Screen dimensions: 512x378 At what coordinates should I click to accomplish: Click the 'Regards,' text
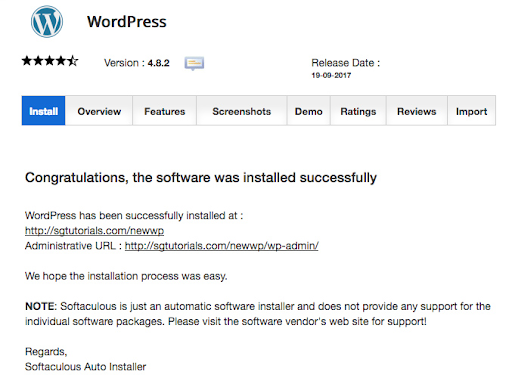[x=46, y=352]
